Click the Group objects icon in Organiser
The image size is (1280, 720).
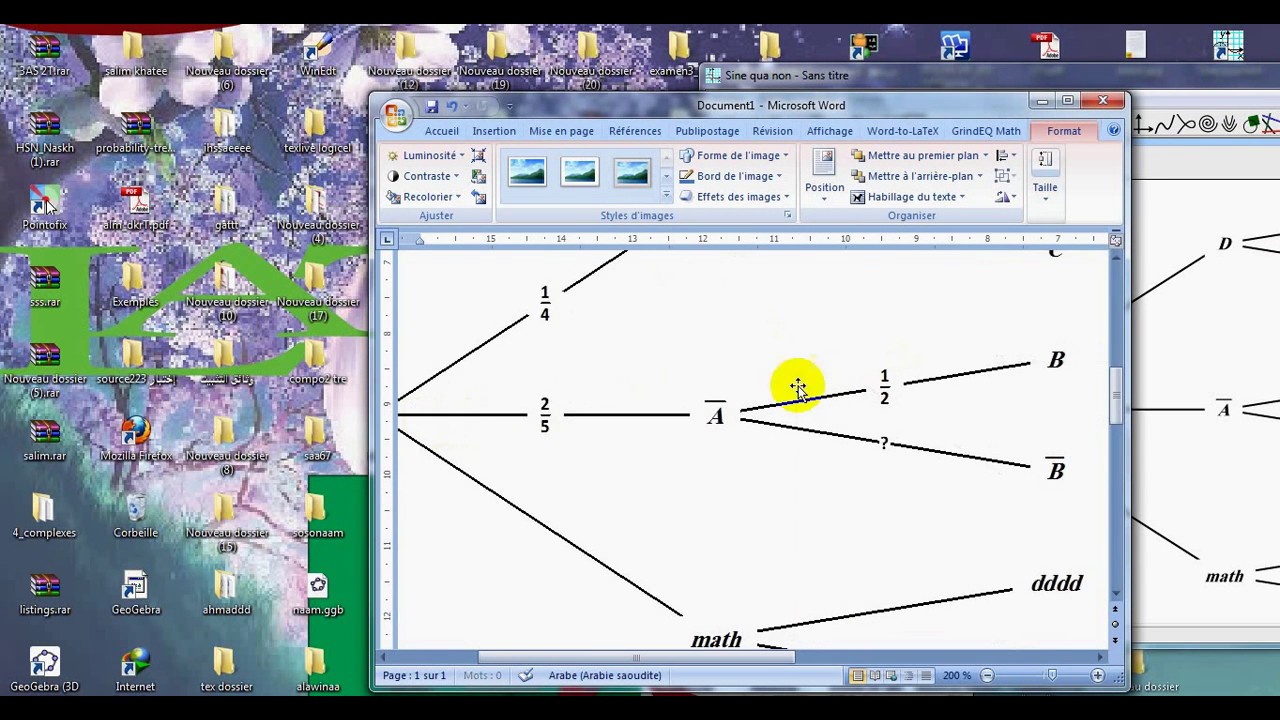[x=1004, y=176]
